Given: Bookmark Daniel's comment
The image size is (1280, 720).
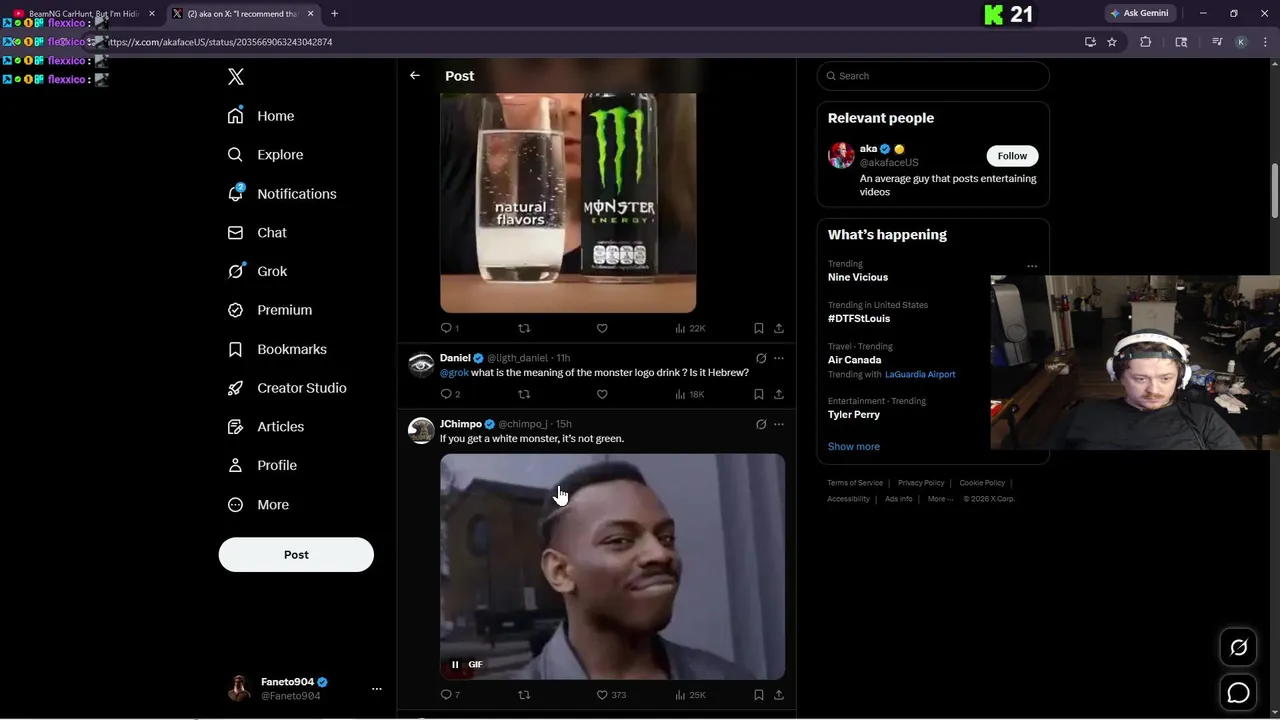Looking at the screenshot, I should [758, 394].
